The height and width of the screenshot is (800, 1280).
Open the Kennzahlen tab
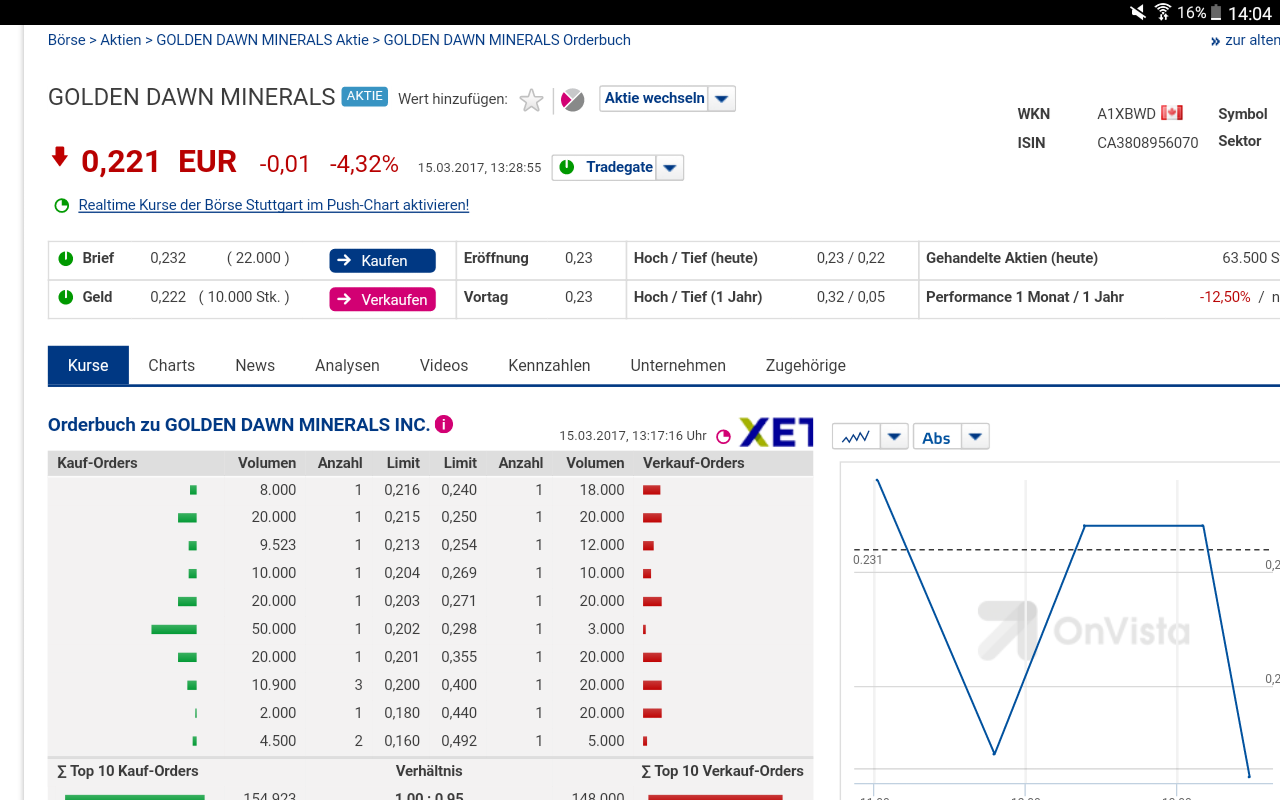tap(549, 366)
